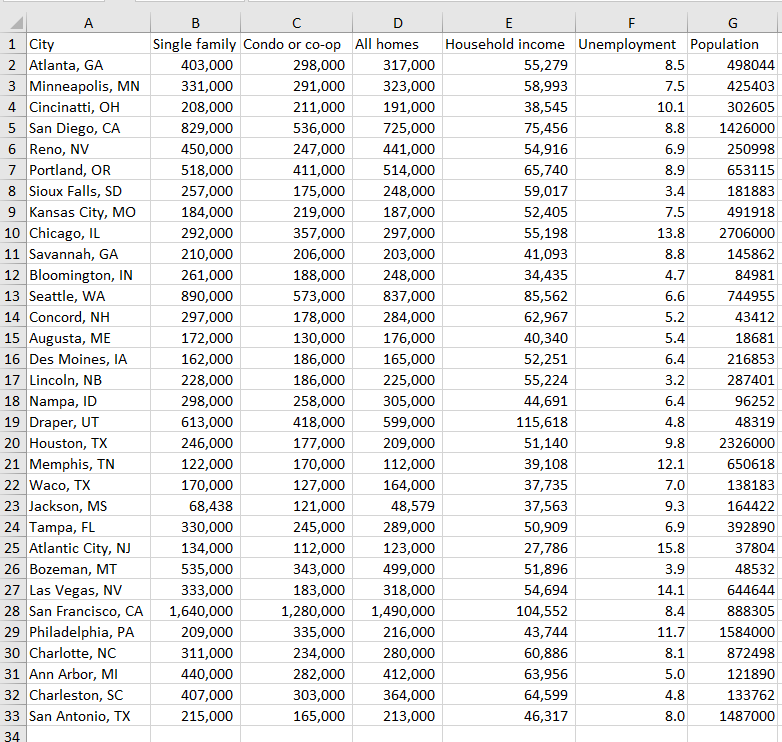Screen dimensions: 782x742
Task: Select the 'San Francisco, CA' cell
Action: 88,611
